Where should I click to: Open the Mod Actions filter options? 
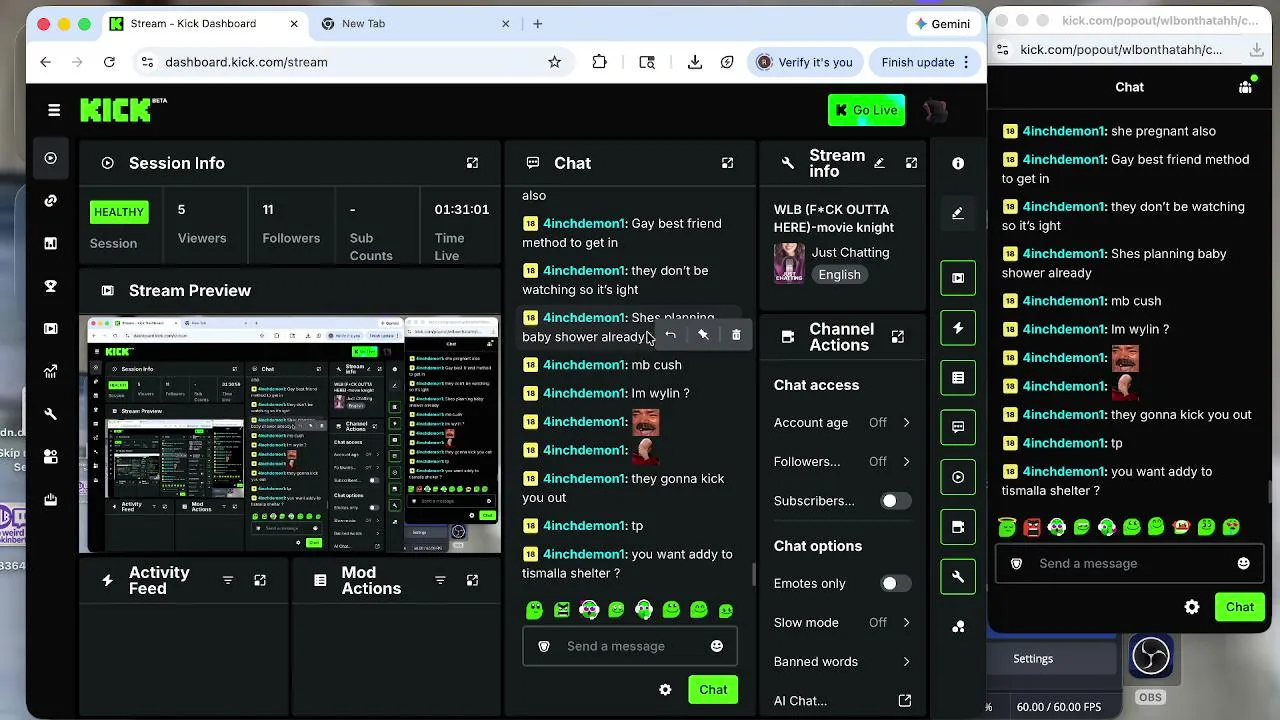coord(440,581)
